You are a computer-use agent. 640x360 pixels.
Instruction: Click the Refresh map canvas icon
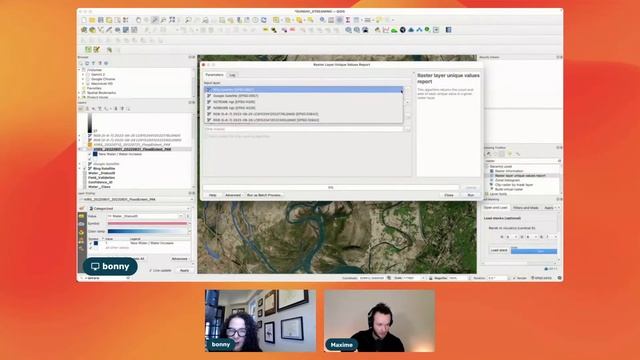264,20
